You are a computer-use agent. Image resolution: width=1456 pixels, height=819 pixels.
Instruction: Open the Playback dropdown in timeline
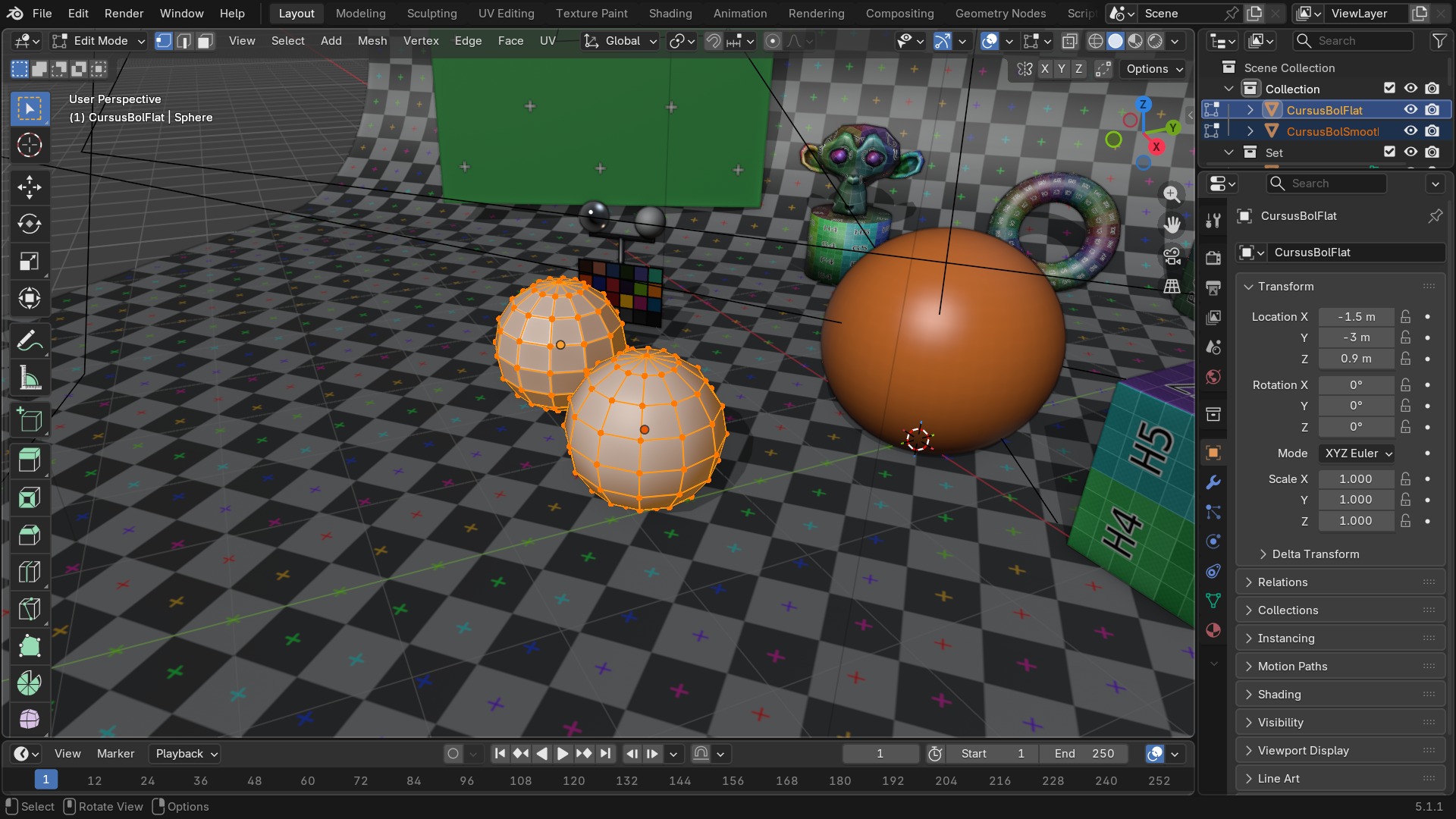(185, 754)
